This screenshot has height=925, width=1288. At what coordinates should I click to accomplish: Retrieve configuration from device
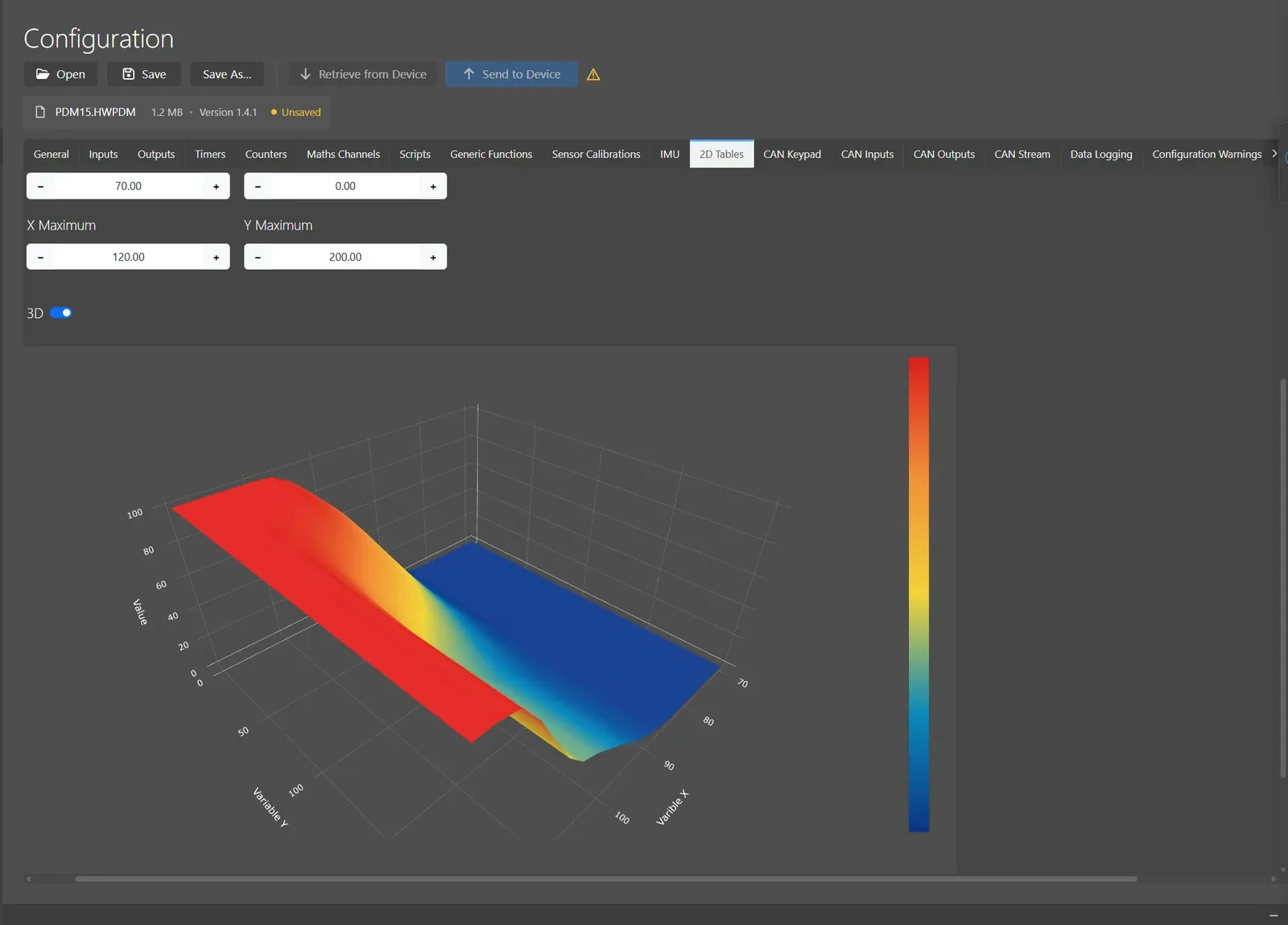pos(363,74)
